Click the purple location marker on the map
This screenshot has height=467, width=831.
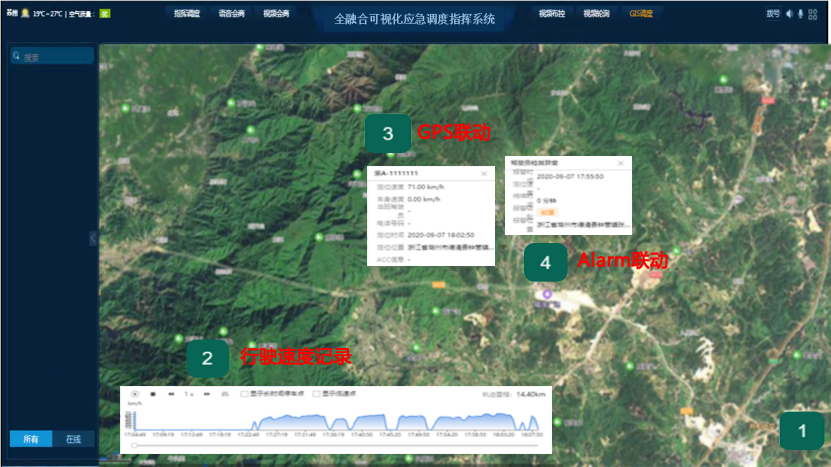click(547, 294)
